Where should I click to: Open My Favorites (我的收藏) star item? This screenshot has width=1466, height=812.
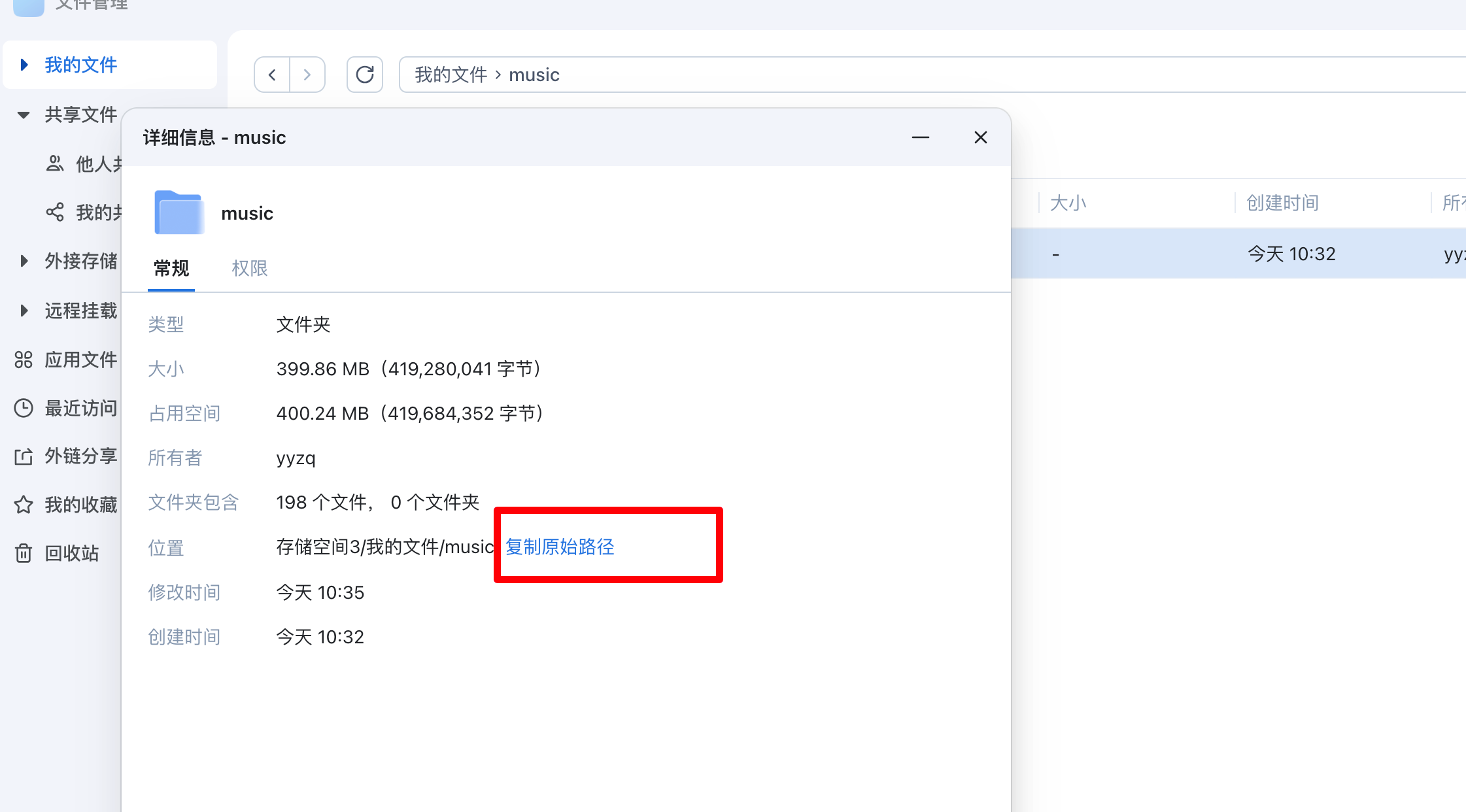[x=80, y=504]
